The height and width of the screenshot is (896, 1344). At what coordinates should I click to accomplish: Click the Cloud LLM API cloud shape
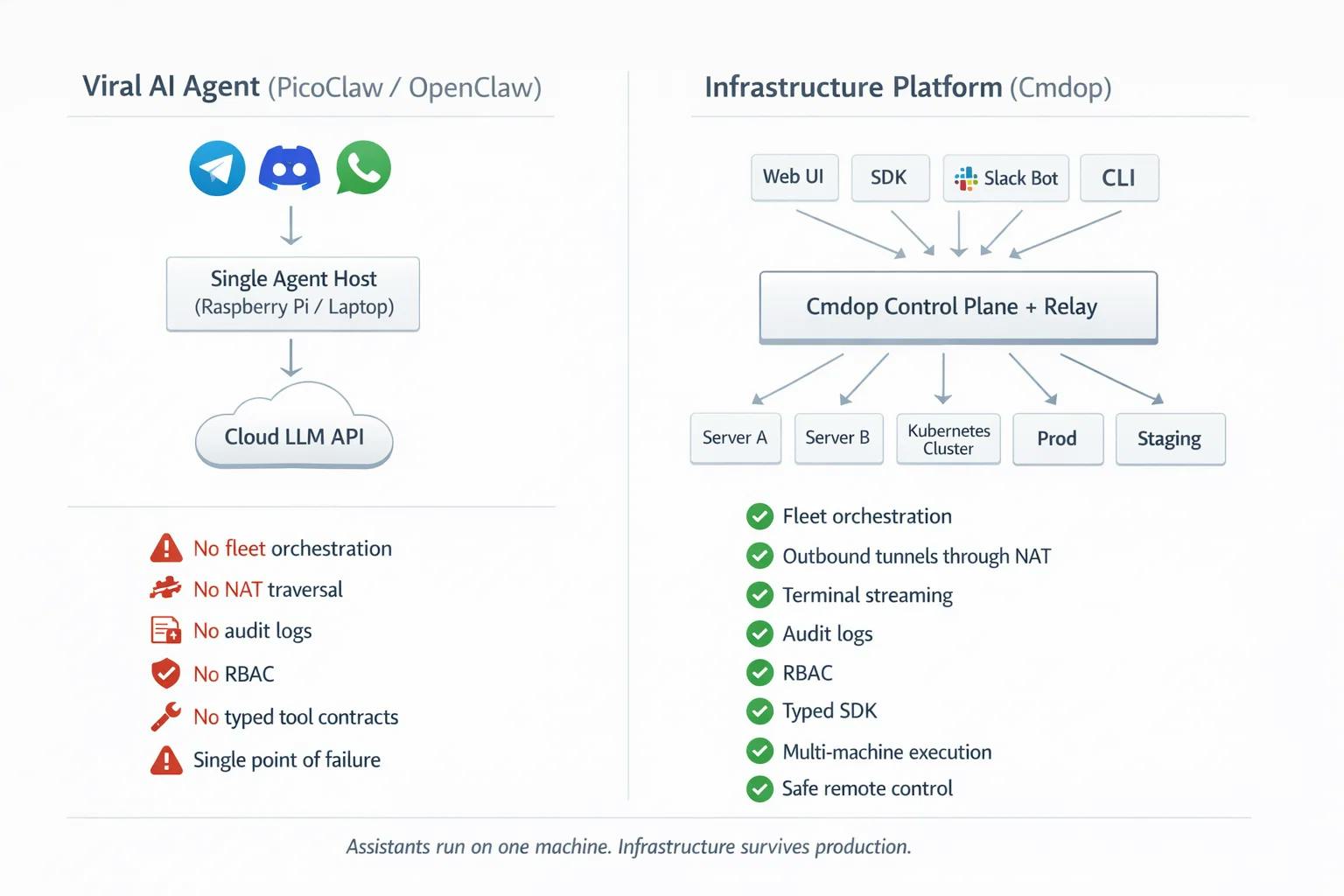click(294, 436)
